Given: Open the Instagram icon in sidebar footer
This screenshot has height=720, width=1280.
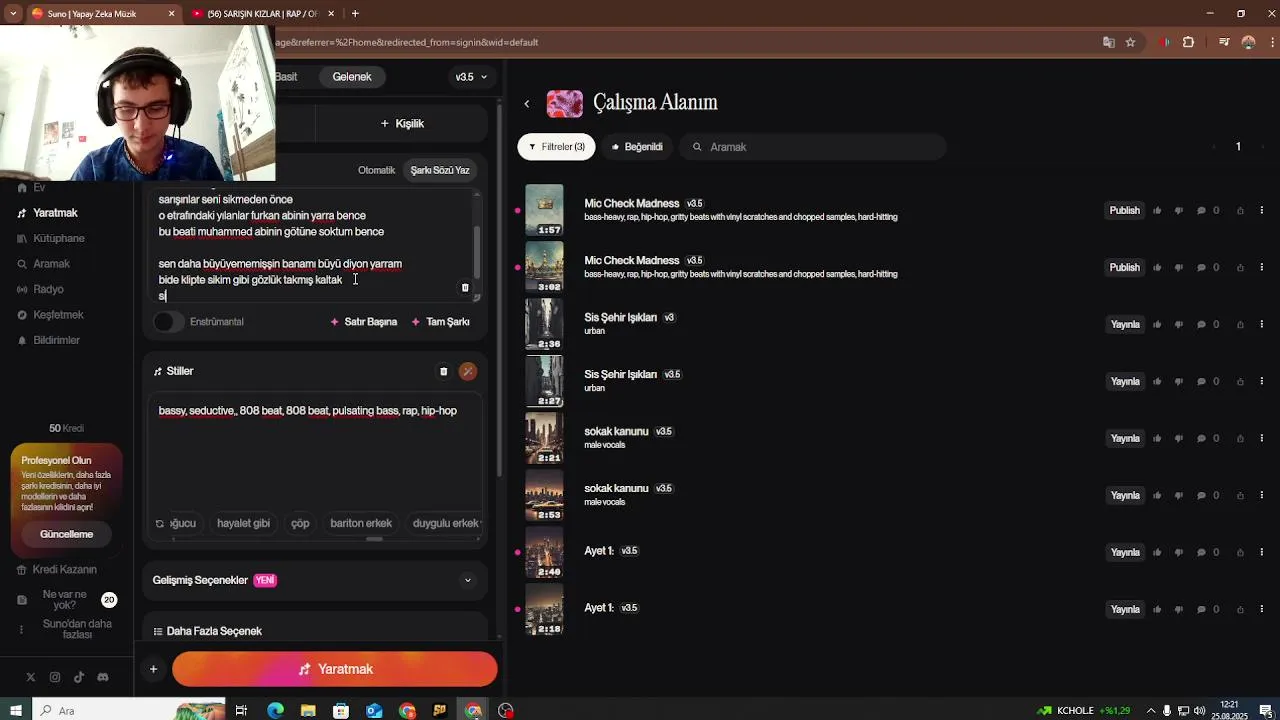Looking at the screenshot, I should click(x=55, y=677).
